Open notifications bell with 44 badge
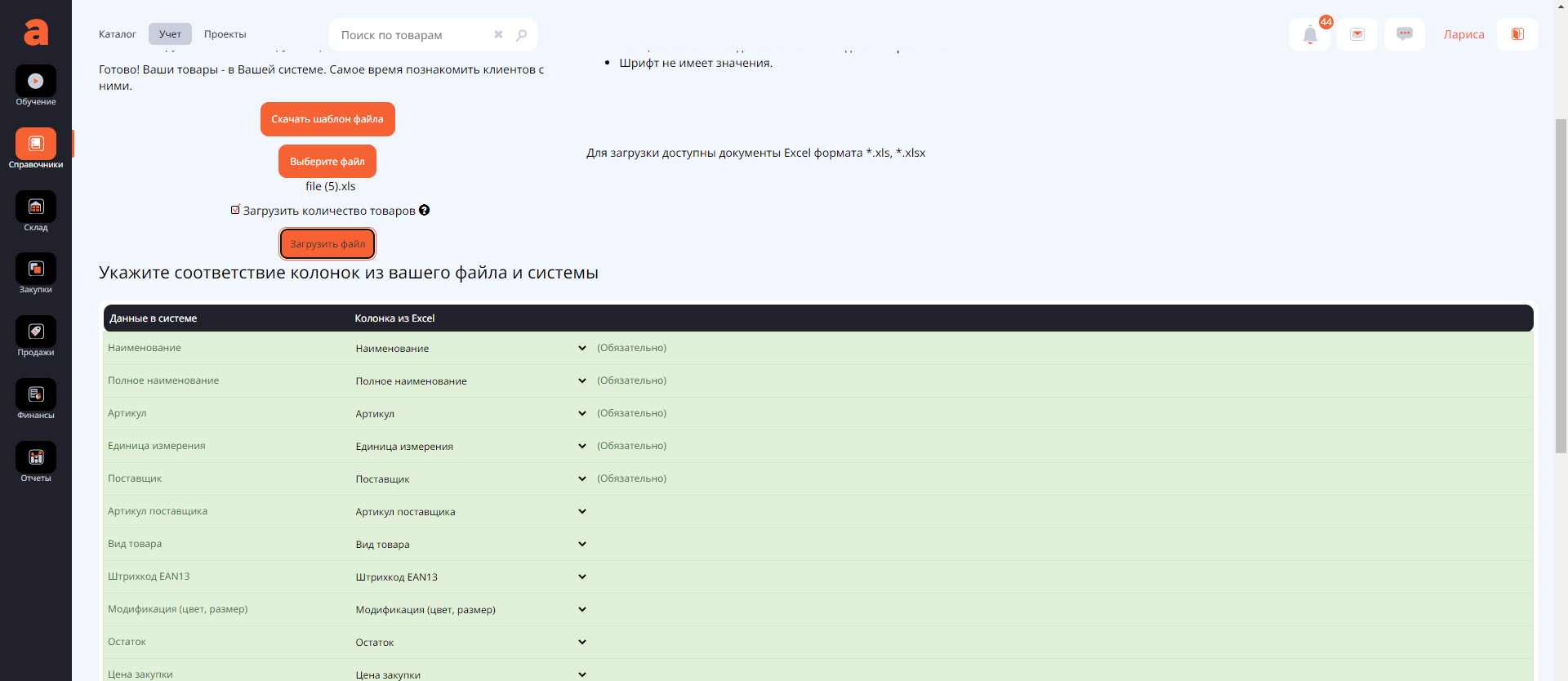Image resolution: width=1568 pixels, height=681 pixels. (1310, 34)
